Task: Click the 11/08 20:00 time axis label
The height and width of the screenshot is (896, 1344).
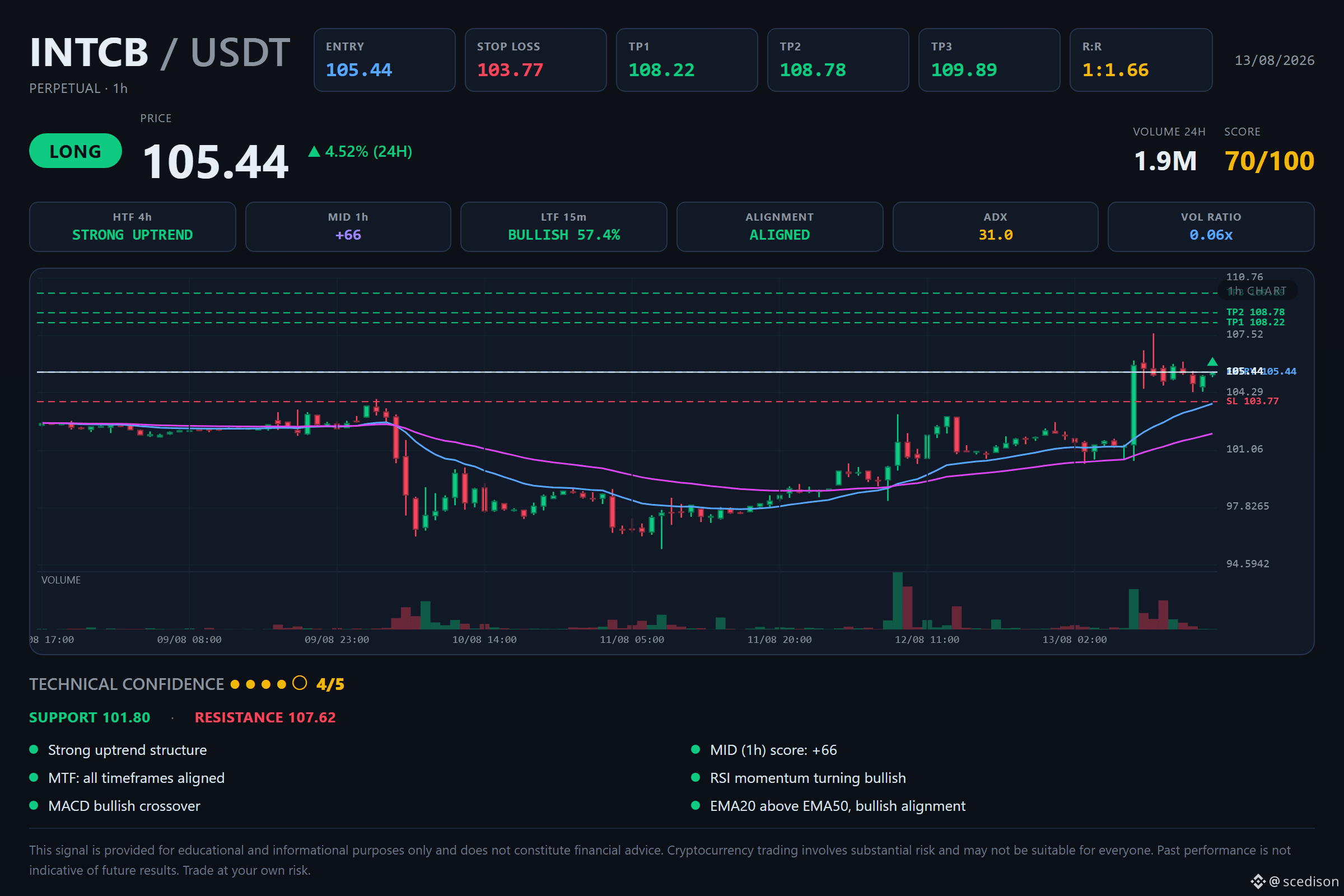Action: tap(780, 640)
